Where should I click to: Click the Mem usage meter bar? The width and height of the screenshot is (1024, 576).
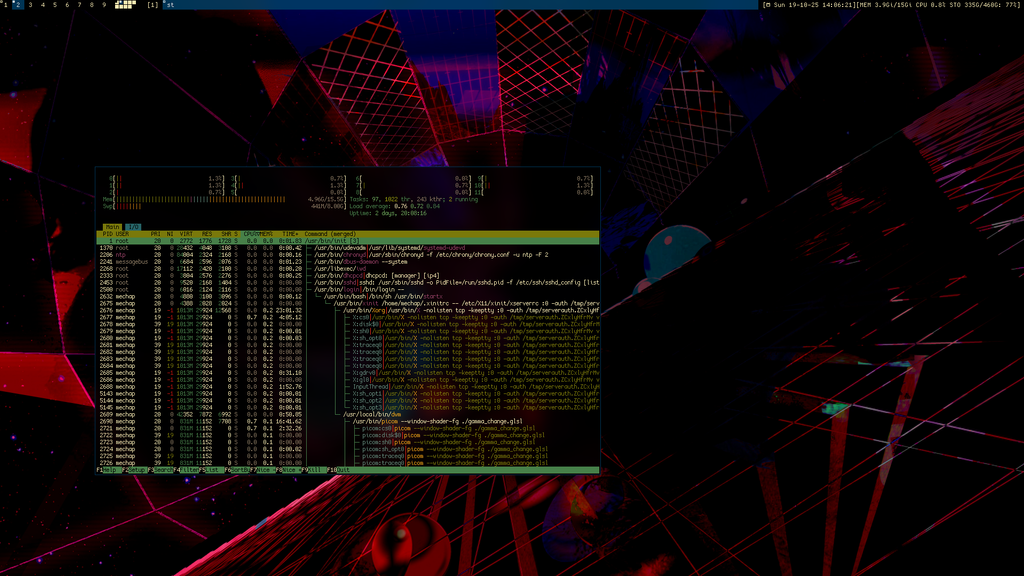click(x=200, y=199)
